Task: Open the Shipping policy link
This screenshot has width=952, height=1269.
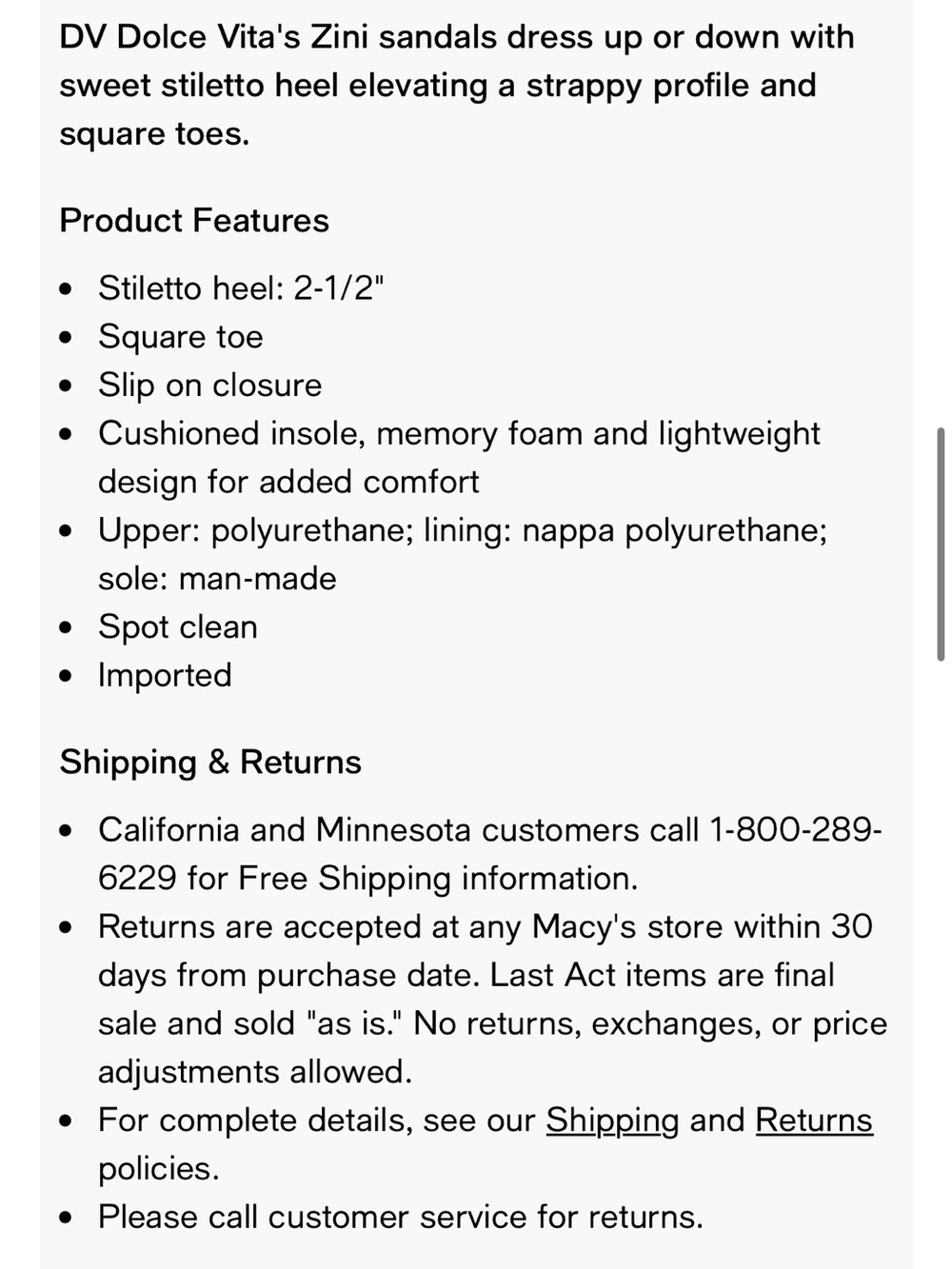Action: (612, 1120)
